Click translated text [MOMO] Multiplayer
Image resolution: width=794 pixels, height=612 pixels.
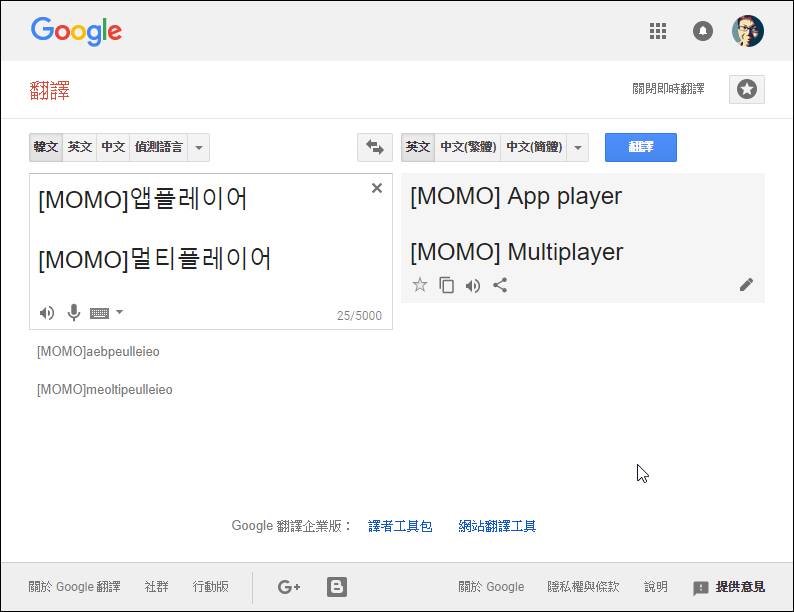pyautogui.click(x=516, y=253)
